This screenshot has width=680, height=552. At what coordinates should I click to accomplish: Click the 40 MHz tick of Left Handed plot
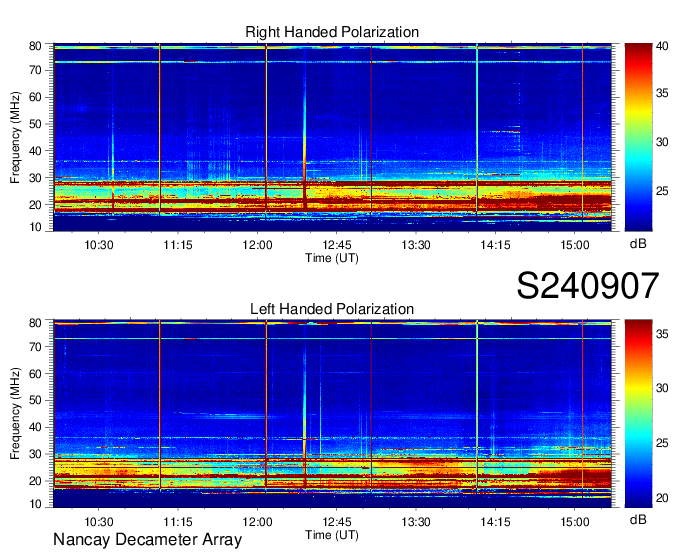(35, 427)
